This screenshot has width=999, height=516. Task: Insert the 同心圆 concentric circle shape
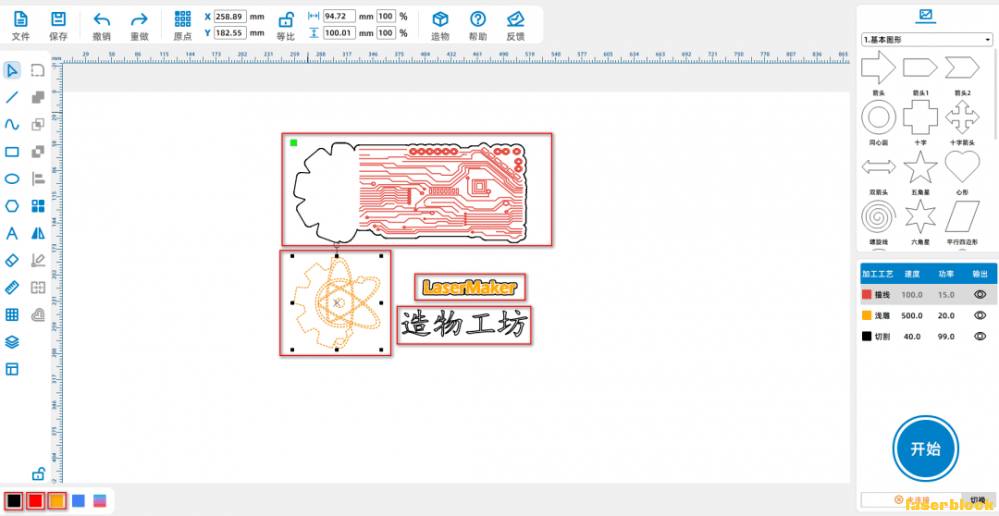[878, 117]
